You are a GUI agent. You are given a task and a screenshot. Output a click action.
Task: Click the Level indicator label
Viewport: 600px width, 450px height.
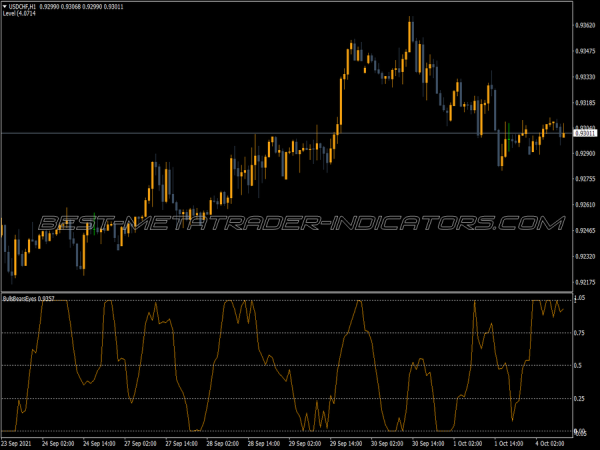tap(19, 13)
